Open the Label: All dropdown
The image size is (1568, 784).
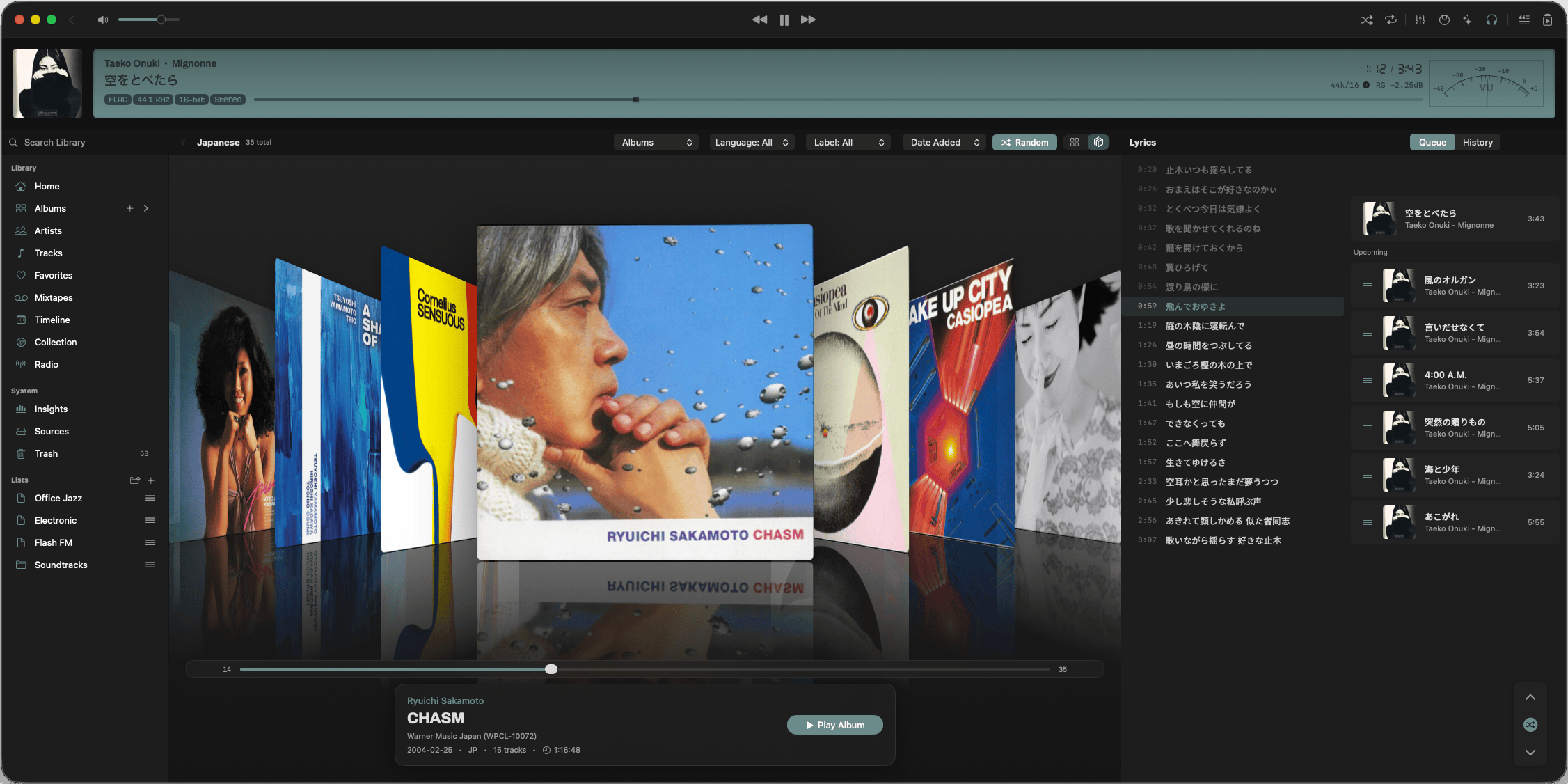click(x=848, y=142)
